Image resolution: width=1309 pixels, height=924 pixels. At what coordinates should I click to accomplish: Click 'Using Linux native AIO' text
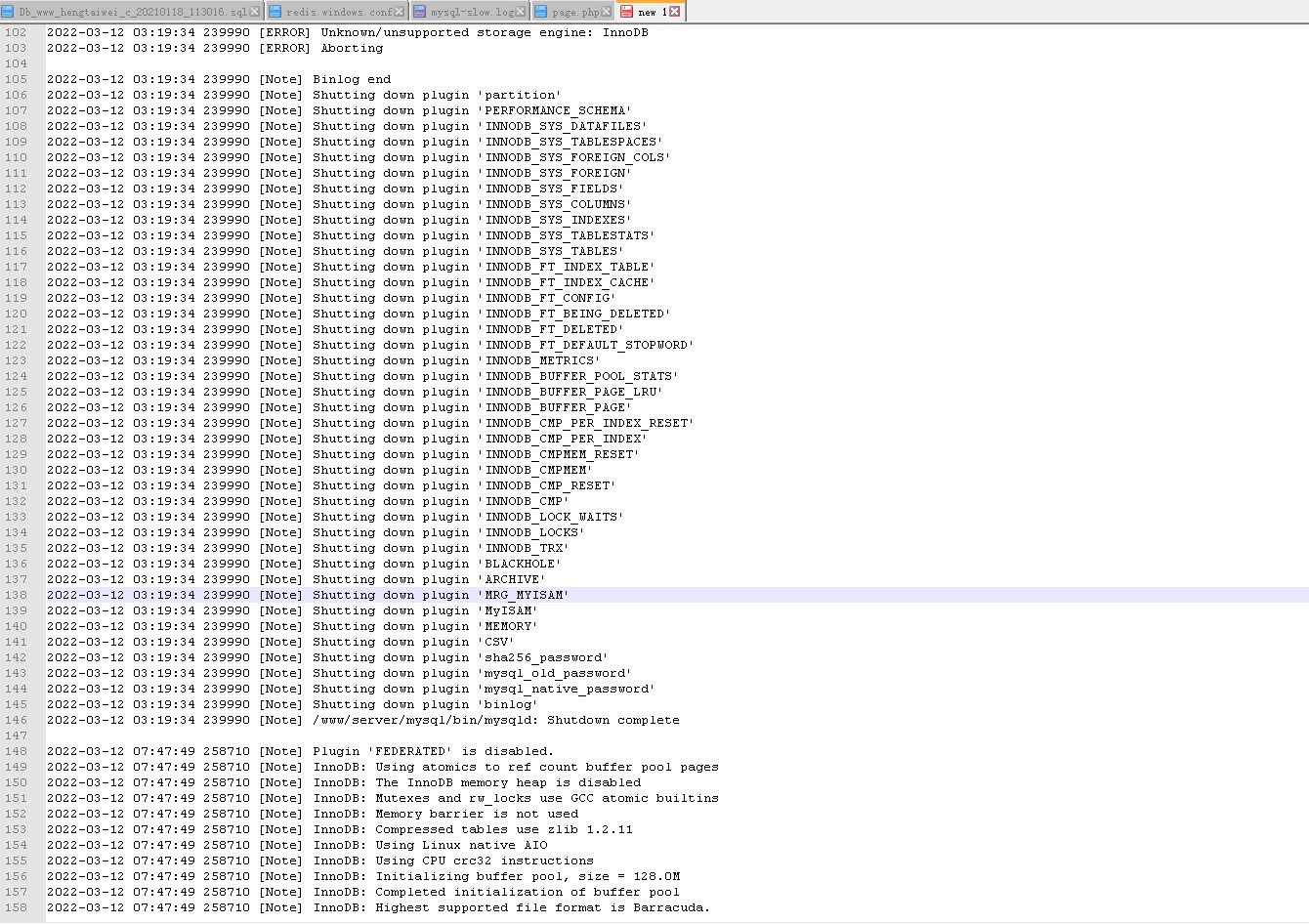pos(461,845)
